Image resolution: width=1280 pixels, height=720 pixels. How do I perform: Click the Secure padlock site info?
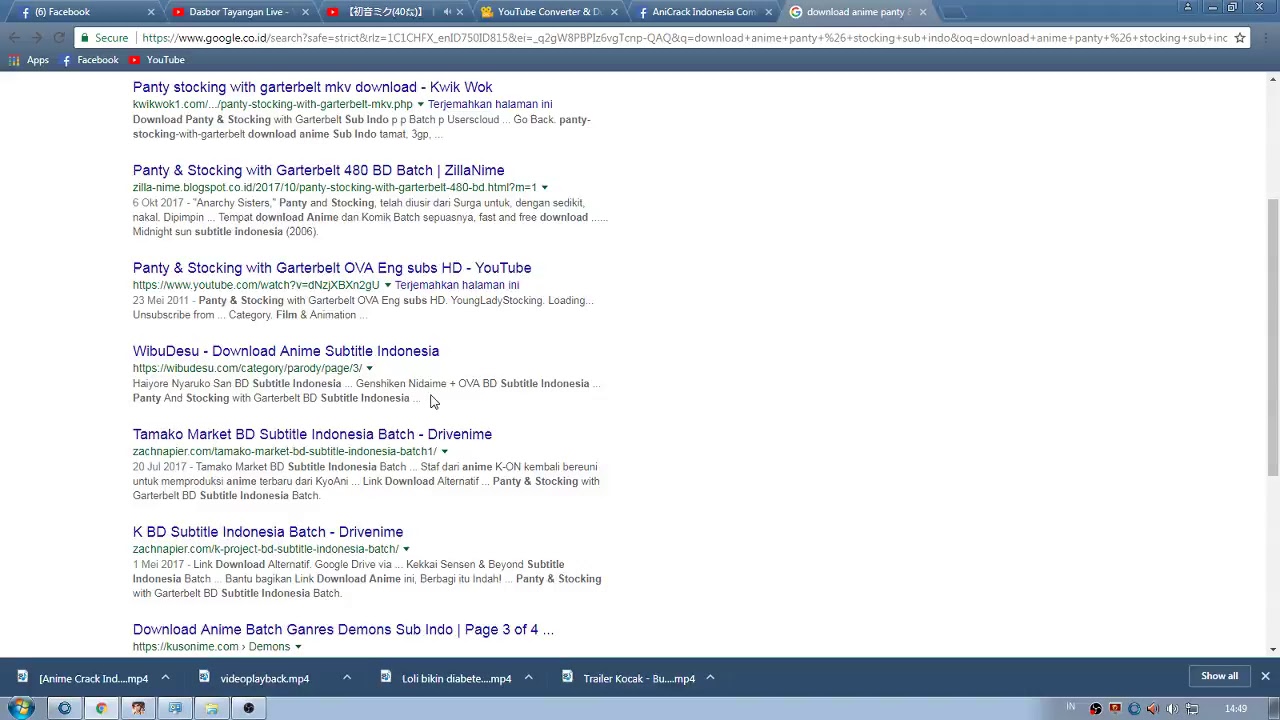click(x=105, y=38)
